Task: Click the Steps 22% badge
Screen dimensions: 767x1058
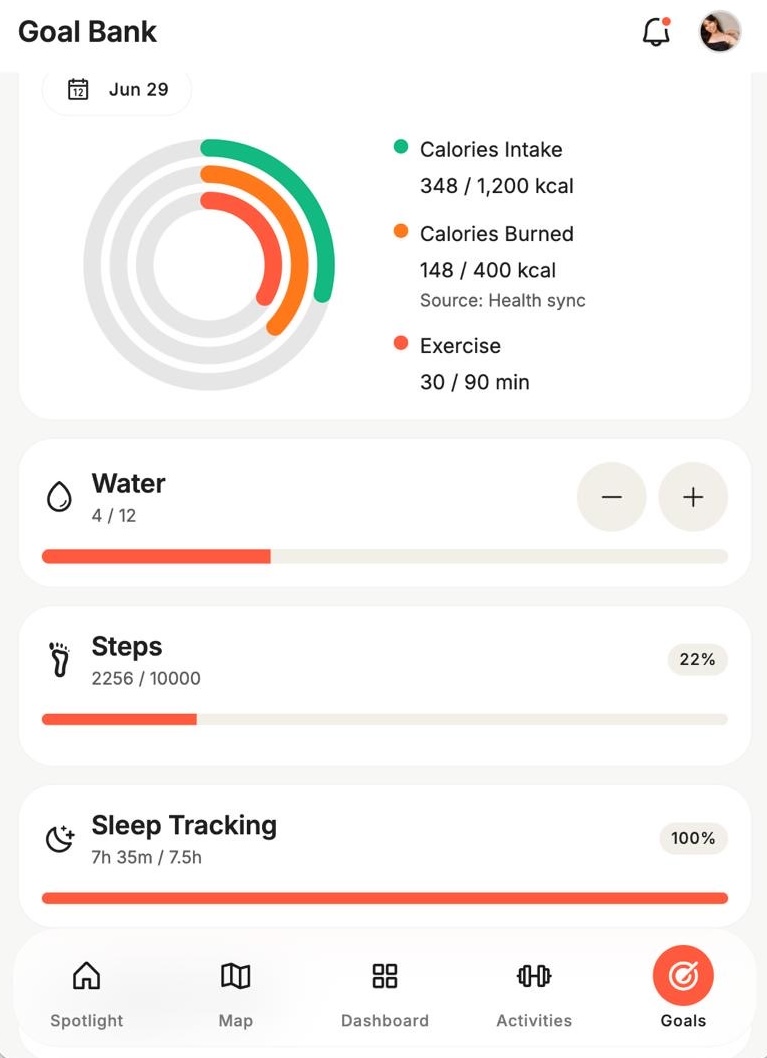Action: (698, 659)
